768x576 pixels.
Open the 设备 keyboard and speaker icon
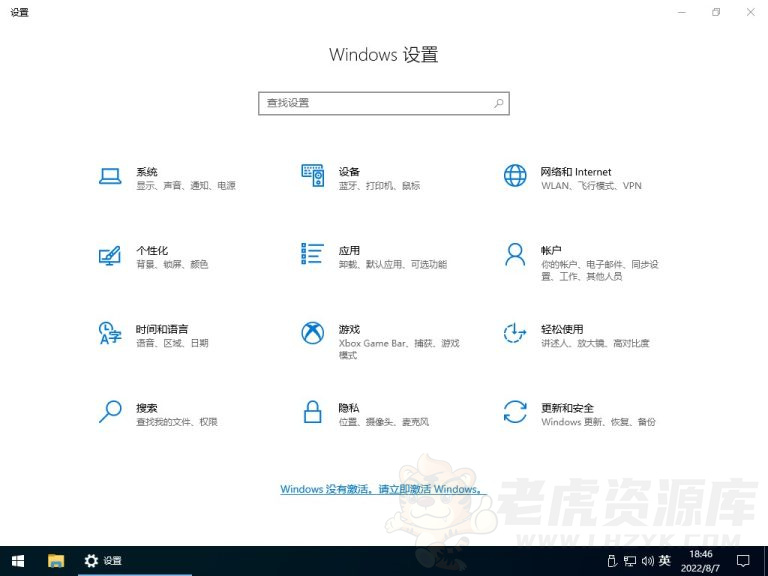pyautogui.click(x=312, y=175)
